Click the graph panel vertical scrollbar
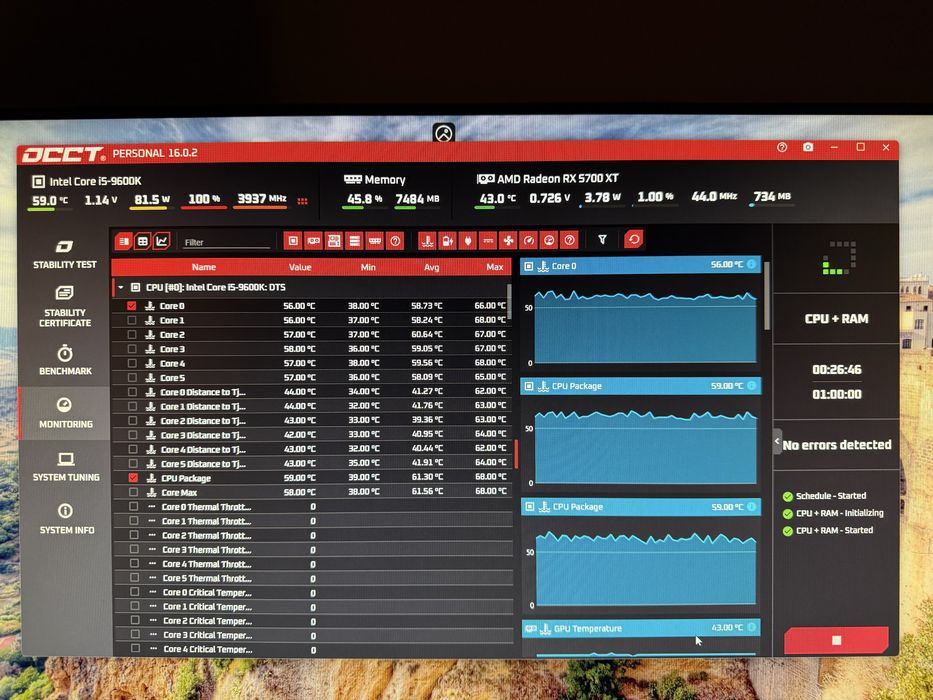 [x=768, y=296]
